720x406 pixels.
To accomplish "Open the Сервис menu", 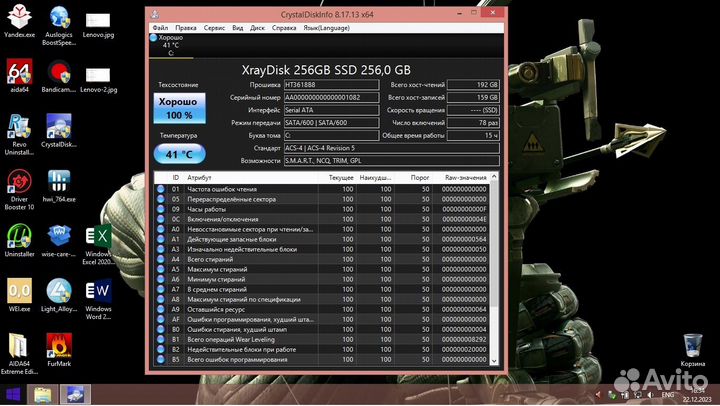I will coord(214,28).
